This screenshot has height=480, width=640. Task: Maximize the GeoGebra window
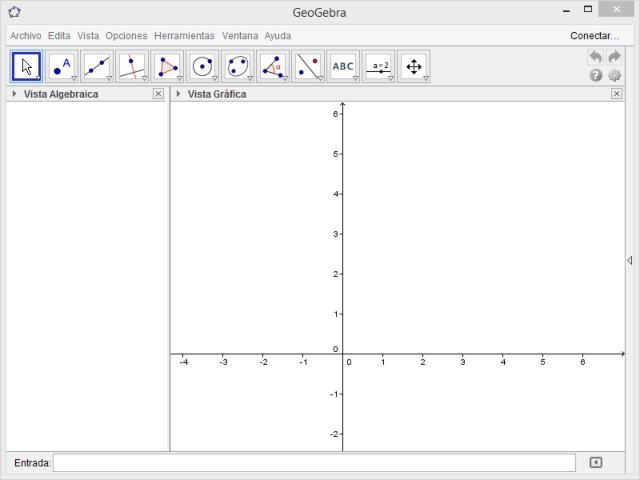coord(588,10)
